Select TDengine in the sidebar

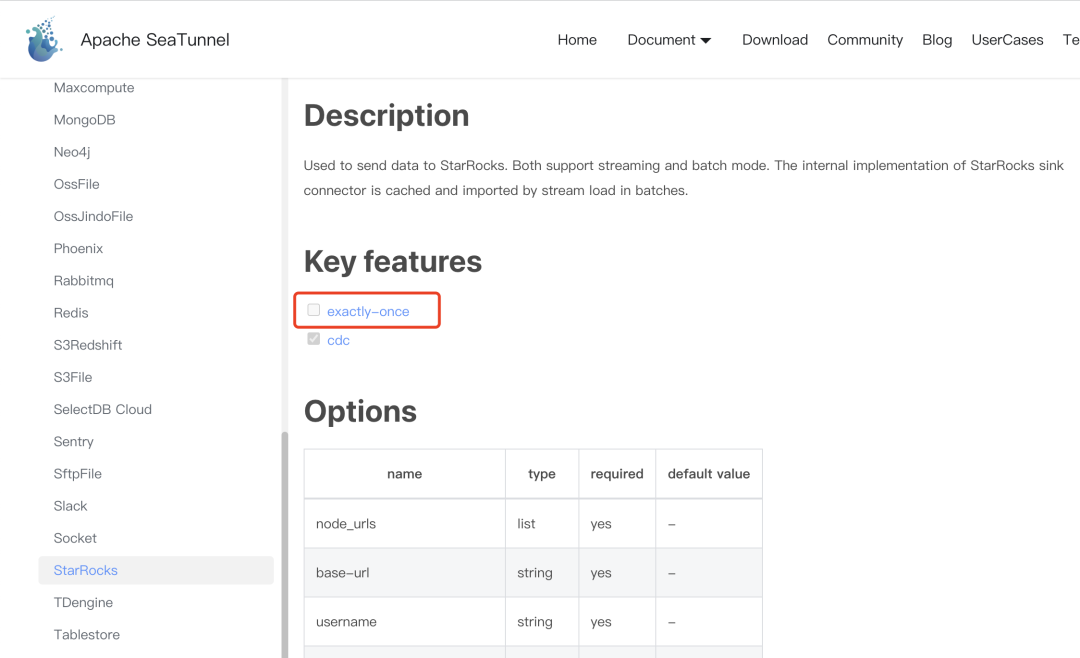[83, 602]
